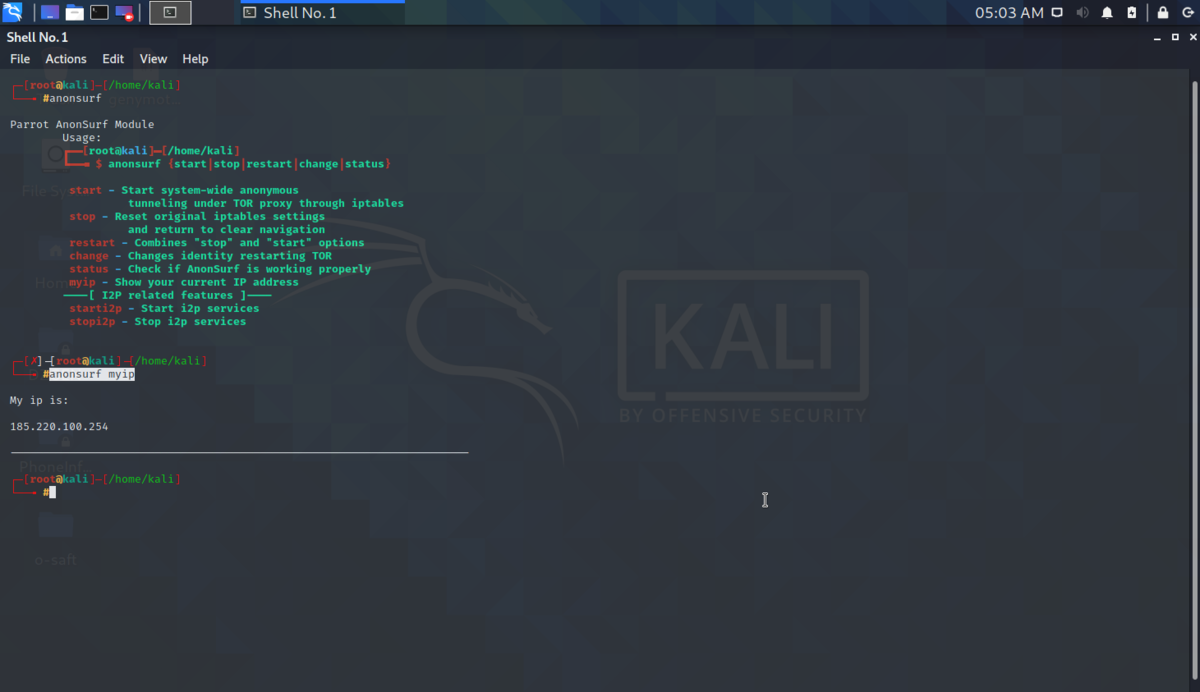The width and height of the screenshot is (1200, 692).
Task: Click the screen recorder panel icon
Action: 124,13
